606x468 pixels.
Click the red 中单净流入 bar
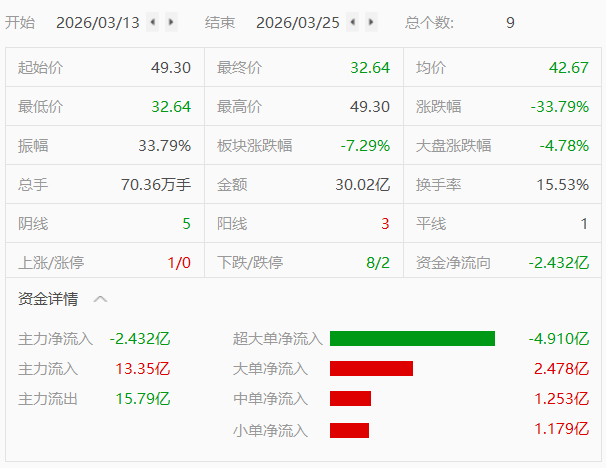(351, 398)
